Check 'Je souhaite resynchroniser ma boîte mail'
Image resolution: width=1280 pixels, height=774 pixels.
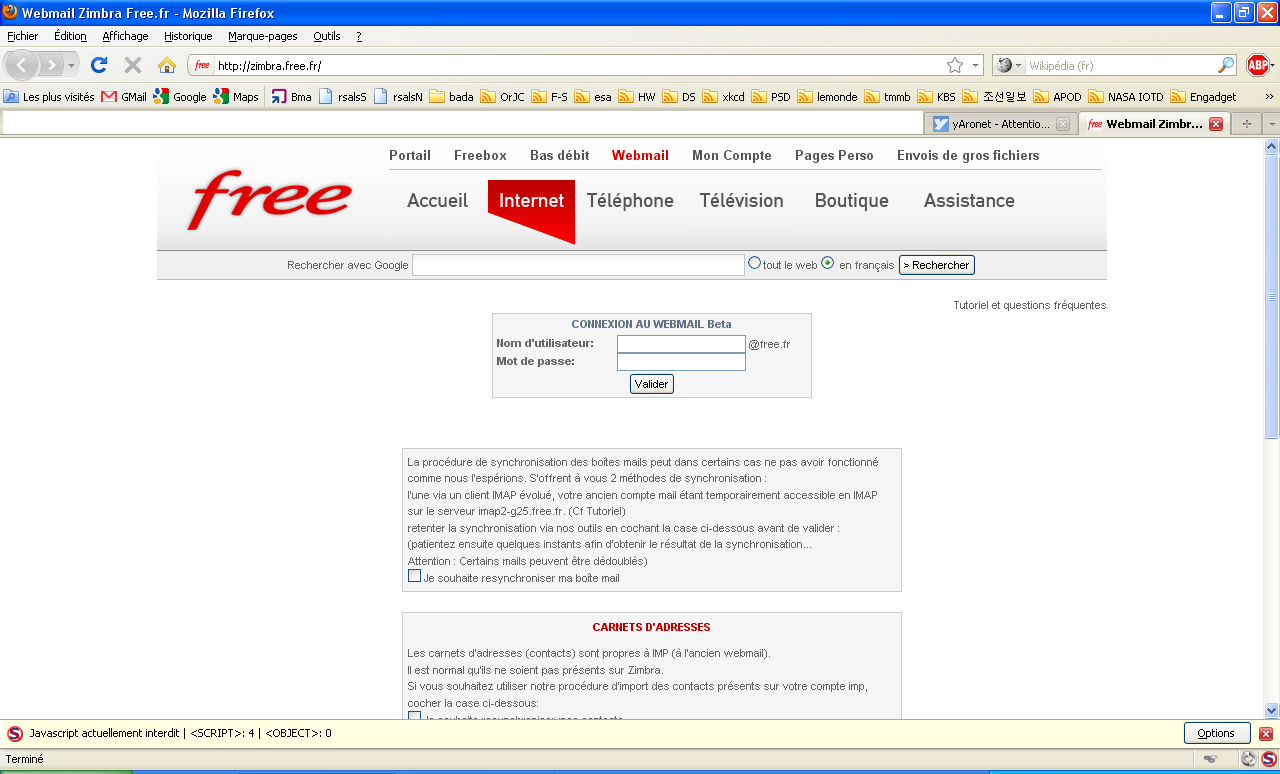[414, 576]
